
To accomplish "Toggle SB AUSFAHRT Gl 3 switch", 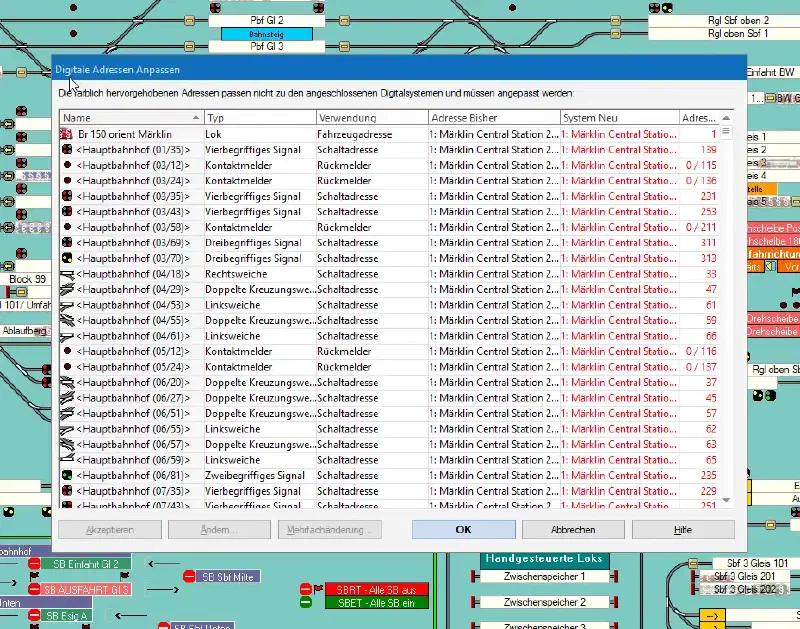I will pos(86,590).
